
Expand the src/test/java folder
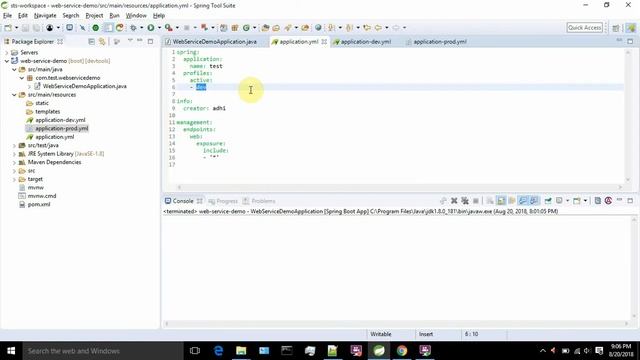14,145
